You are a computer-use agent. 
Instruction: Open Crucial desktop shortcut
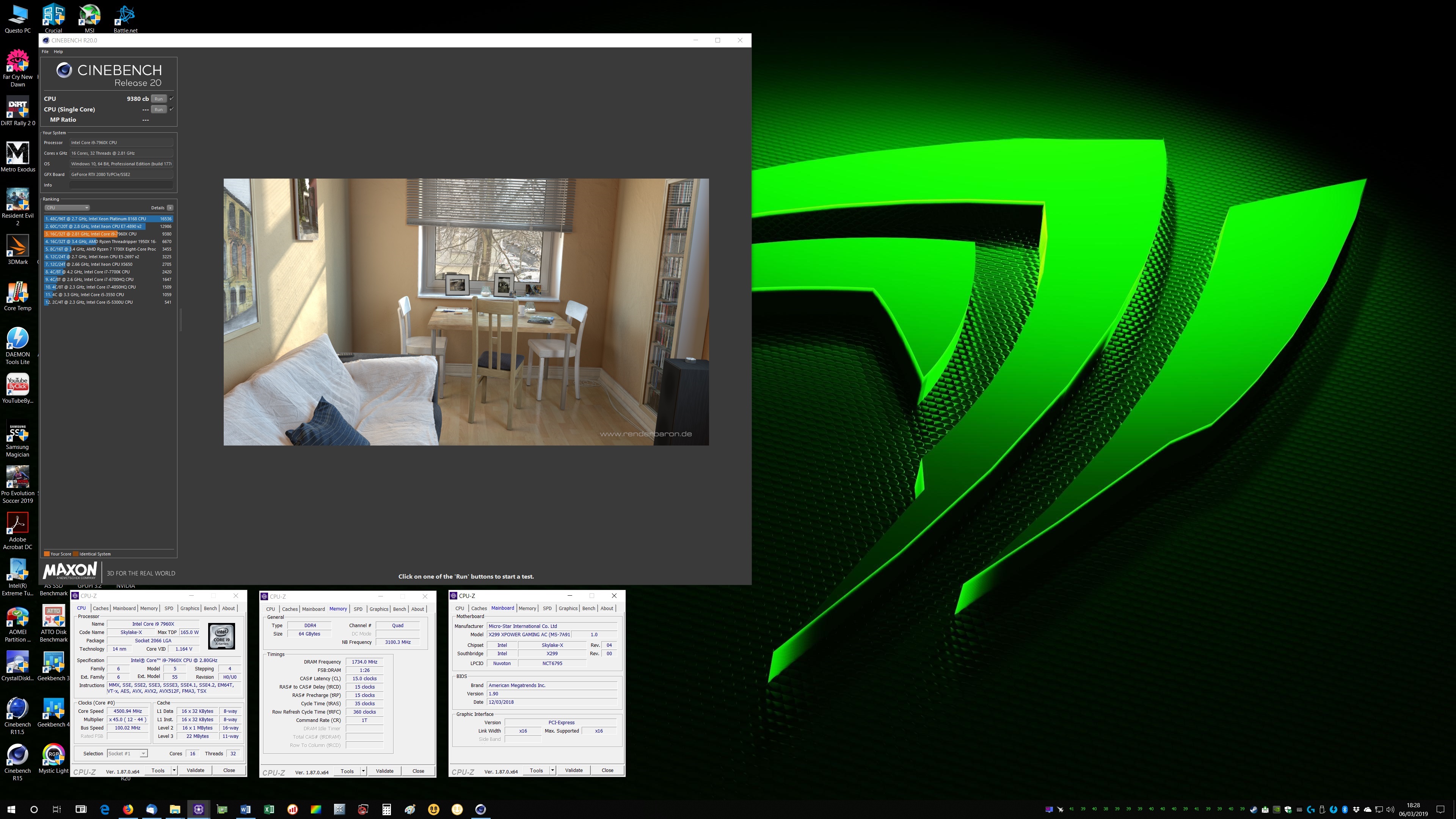tap(54, 18)
